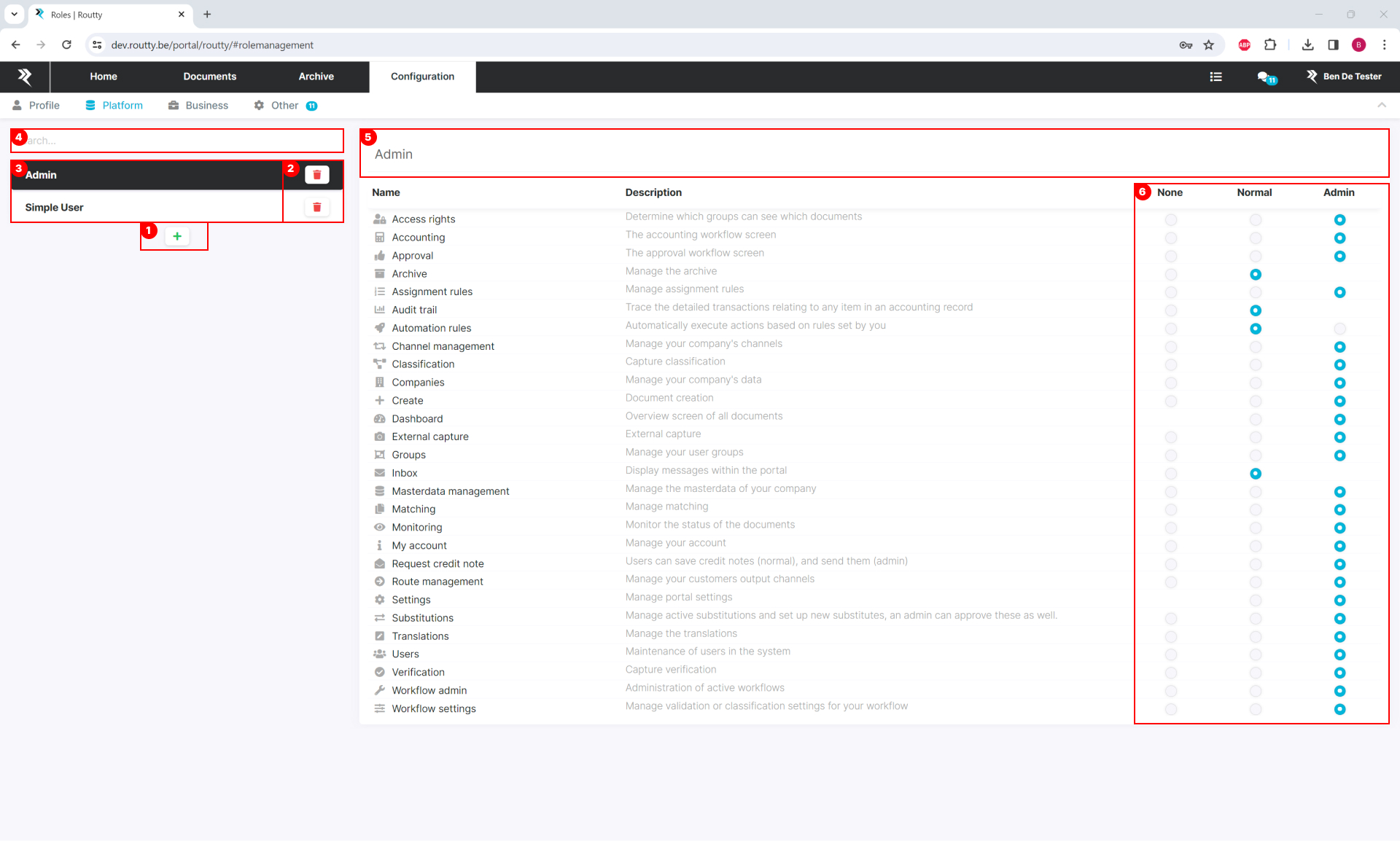Set Archive permission to Normal
The height and width of the screenshot is (841, 1400).
(1255, 275)
